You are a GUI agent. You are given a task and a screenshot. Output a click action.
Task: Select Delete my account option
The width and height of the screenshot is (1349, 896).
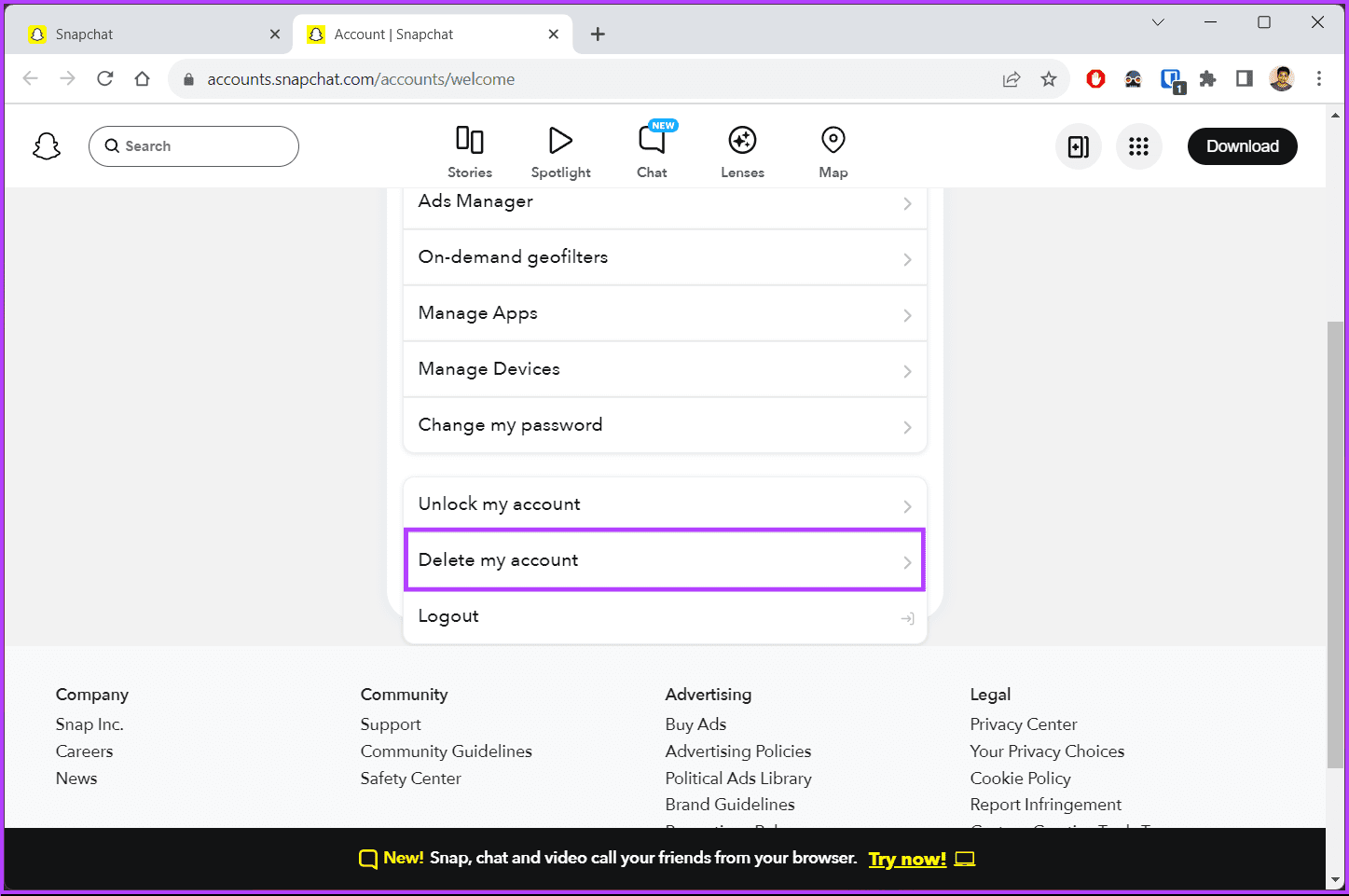point(665,559)
